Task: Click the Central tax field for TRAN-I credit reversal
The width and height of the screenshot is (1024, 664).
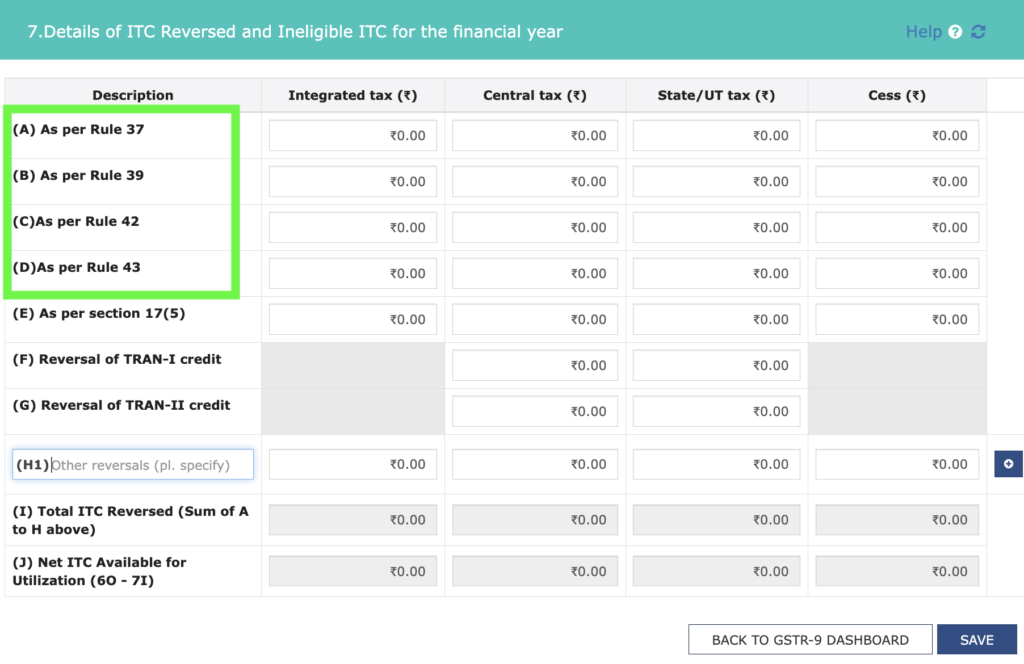Action: [x=534, y=365]
